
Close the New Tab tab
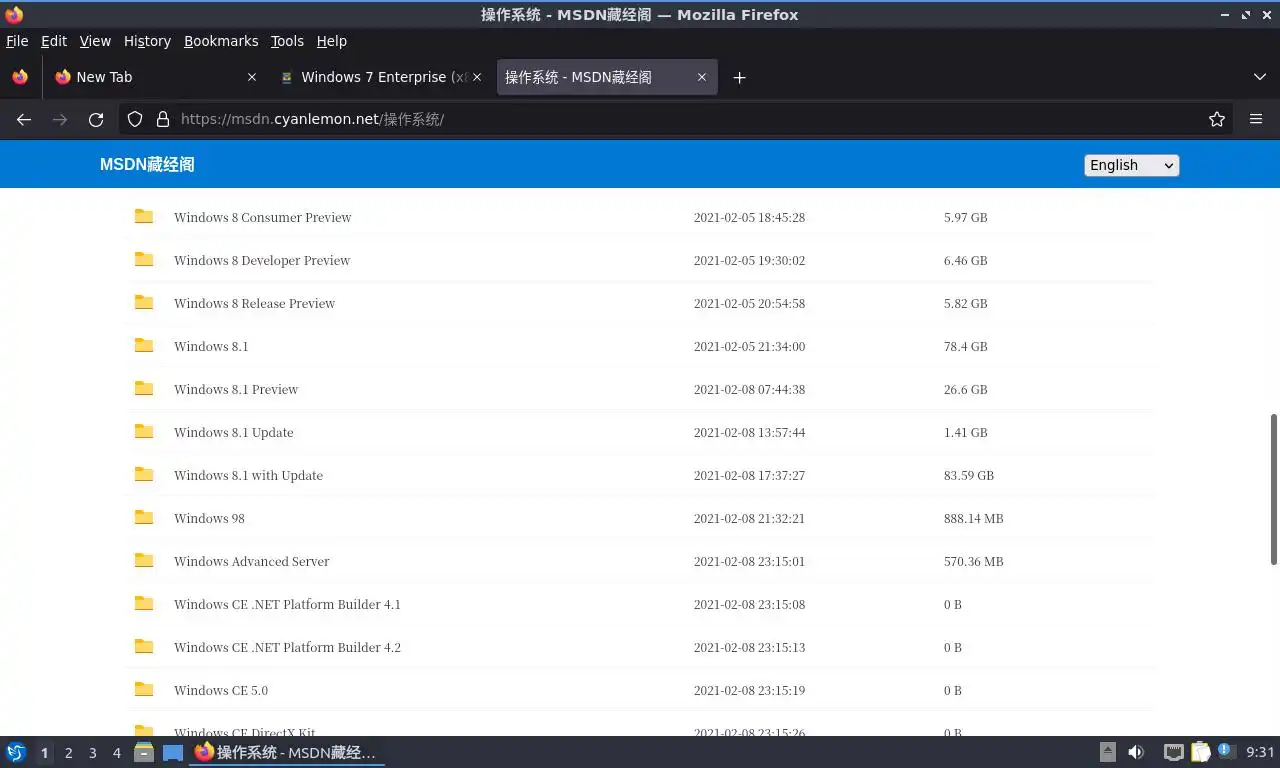click(251, 77)
